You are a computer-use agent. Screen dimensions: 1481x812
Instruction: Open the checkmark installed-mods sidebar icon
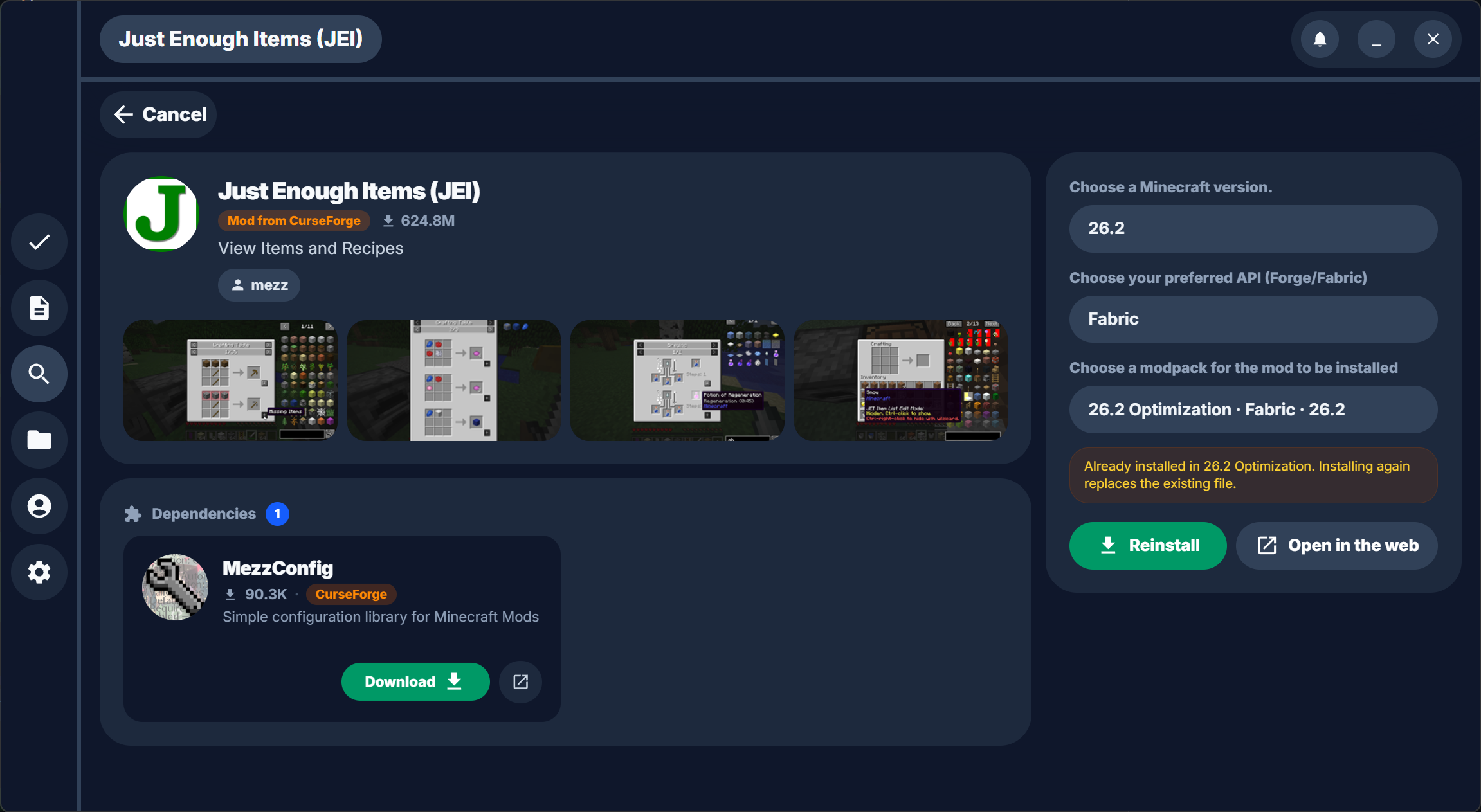[x=39, y=242]
